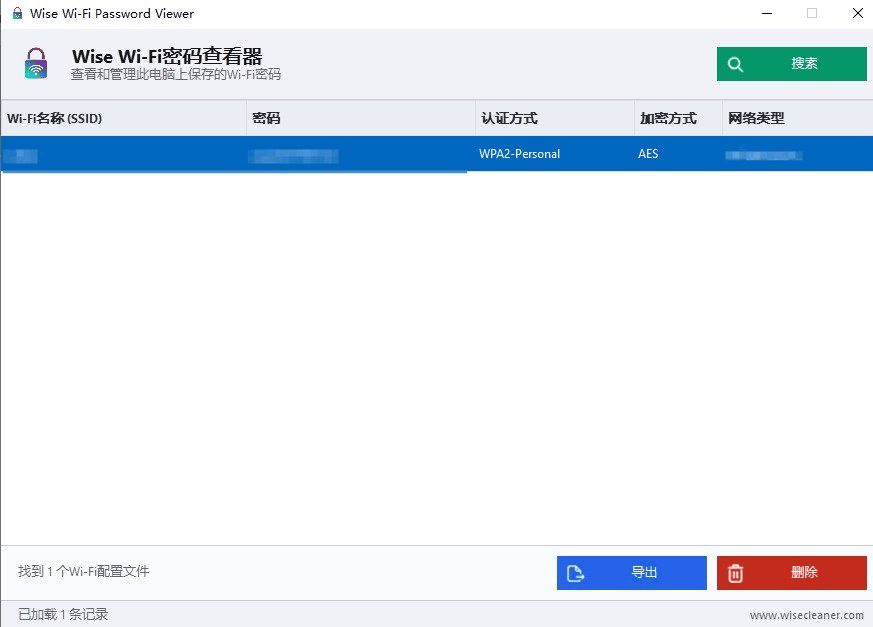Image resolution: width=873 pixels, height=627 pixels.
Task: Click the magnifier icon in search button
Action: 735,65
